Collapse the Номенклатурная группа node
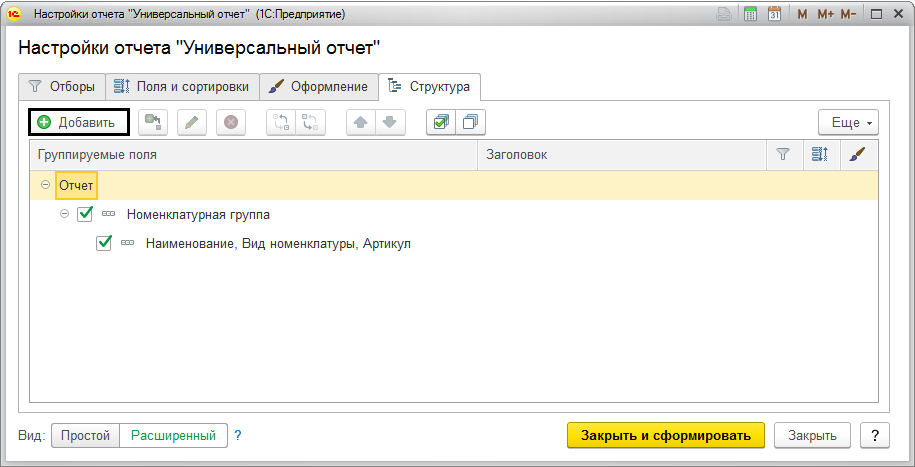915x467 pixels. (x=64, y=214)
